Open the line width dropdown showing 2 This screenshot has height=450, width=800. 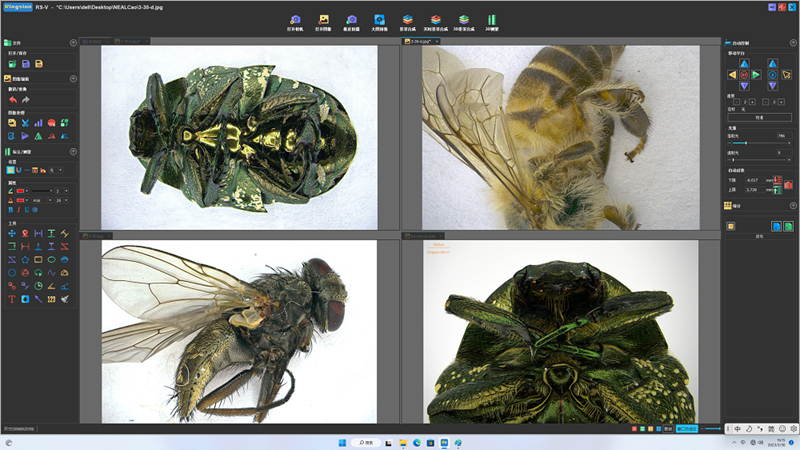tap(62, 191)
